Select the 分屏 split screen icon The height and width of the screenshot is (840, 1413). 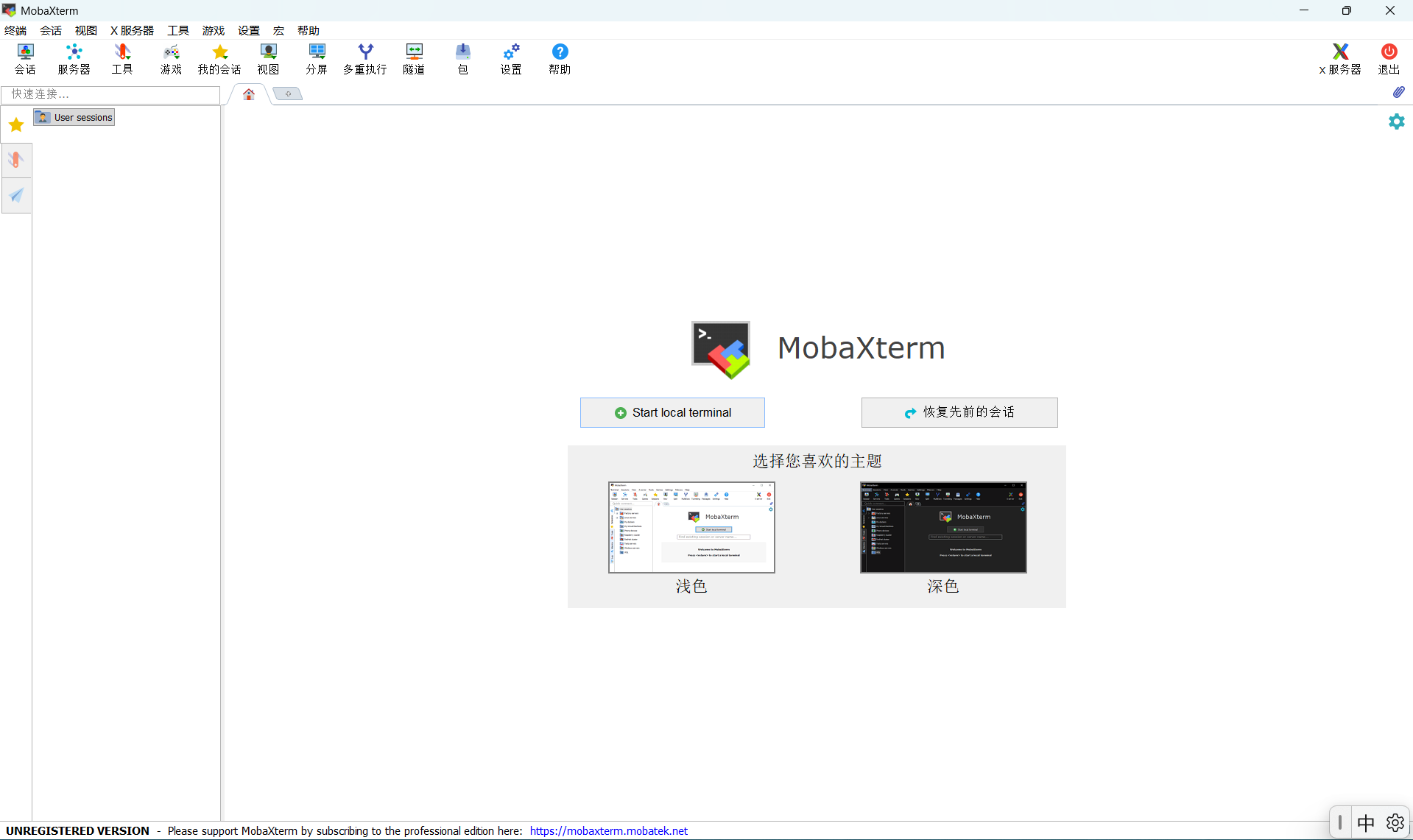point(317,59)
